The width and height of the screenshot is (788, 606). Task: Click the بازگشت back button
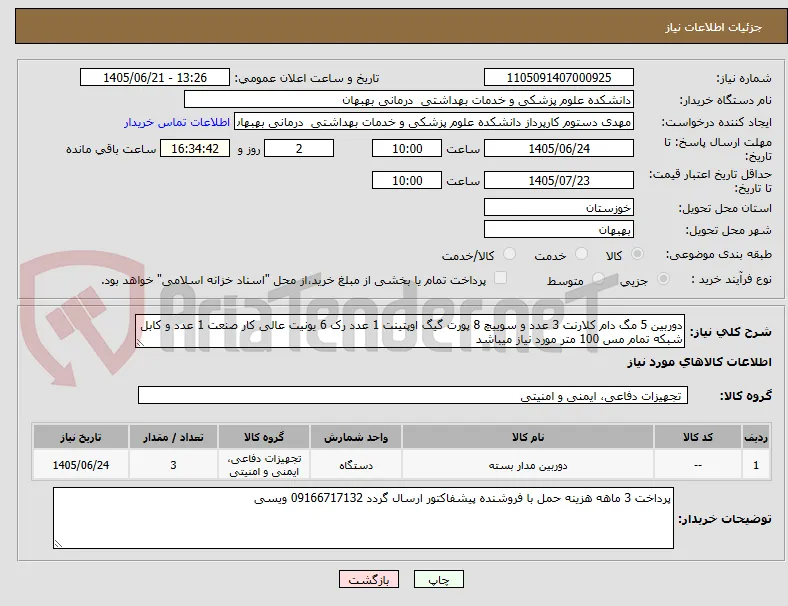(x=369, y=579)
